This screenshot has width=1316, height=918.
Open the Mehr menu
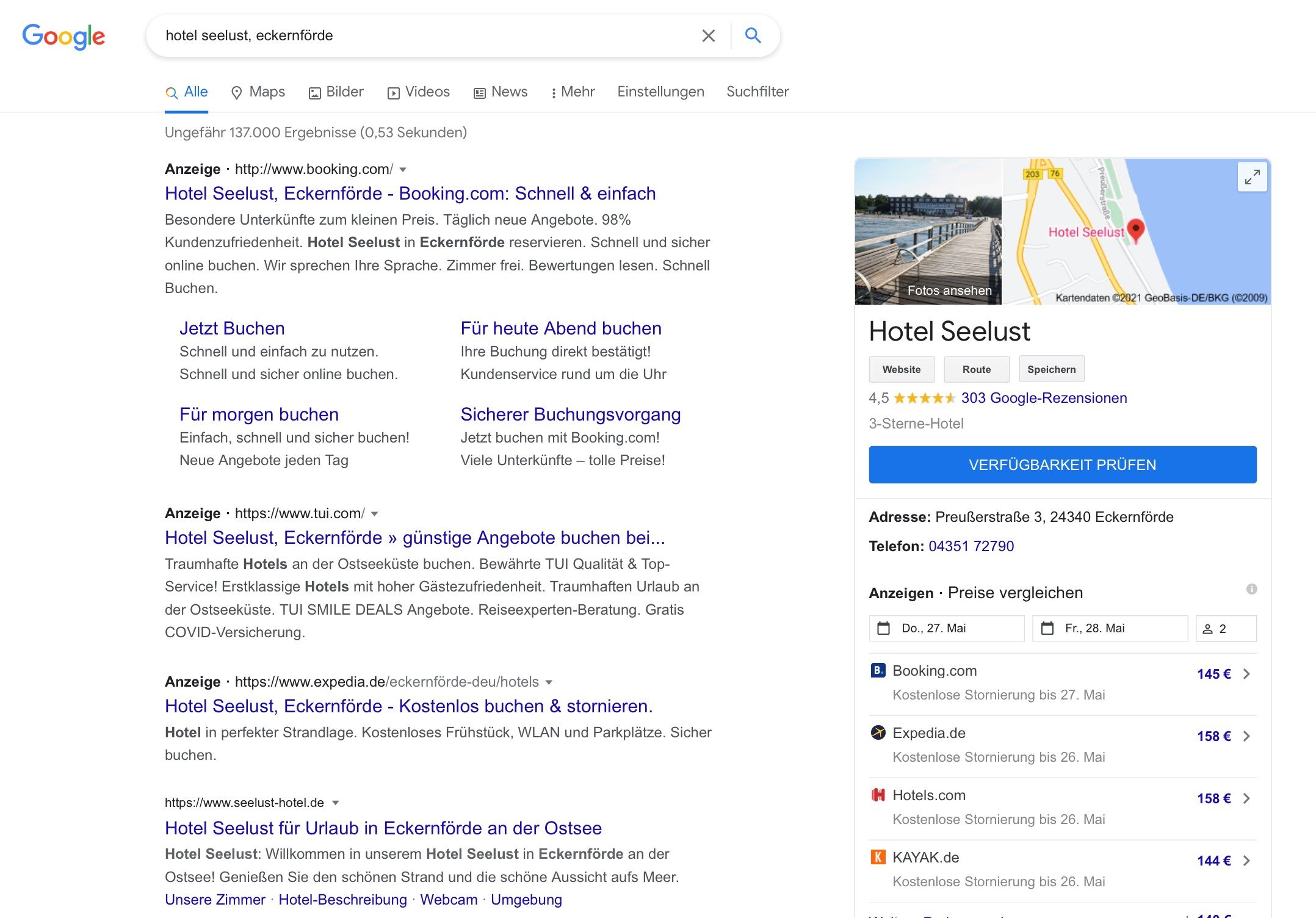pos(572,92)
